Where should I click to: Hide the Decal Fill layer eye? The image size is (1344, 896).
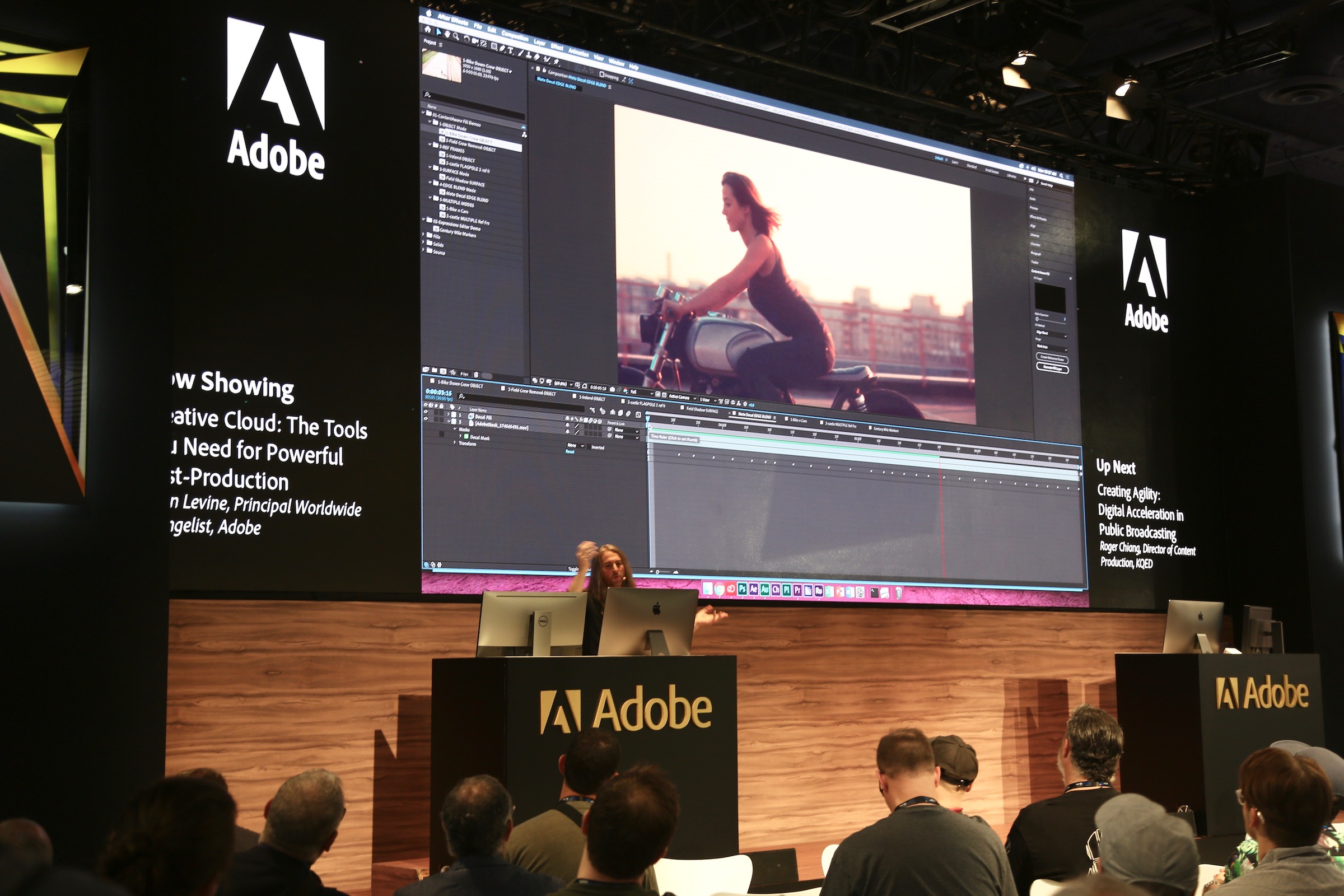426,412
